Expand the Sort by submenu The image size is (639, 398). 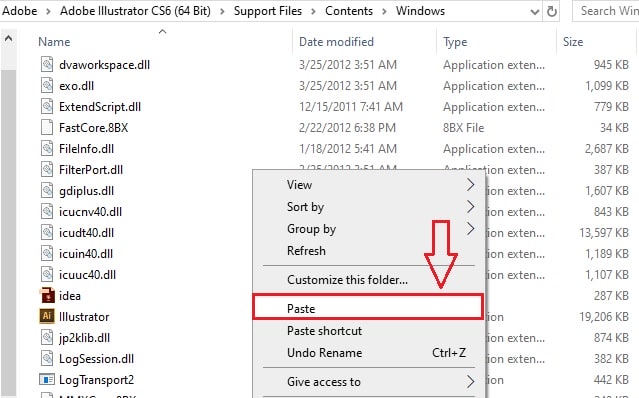click(x=470, y=207)
